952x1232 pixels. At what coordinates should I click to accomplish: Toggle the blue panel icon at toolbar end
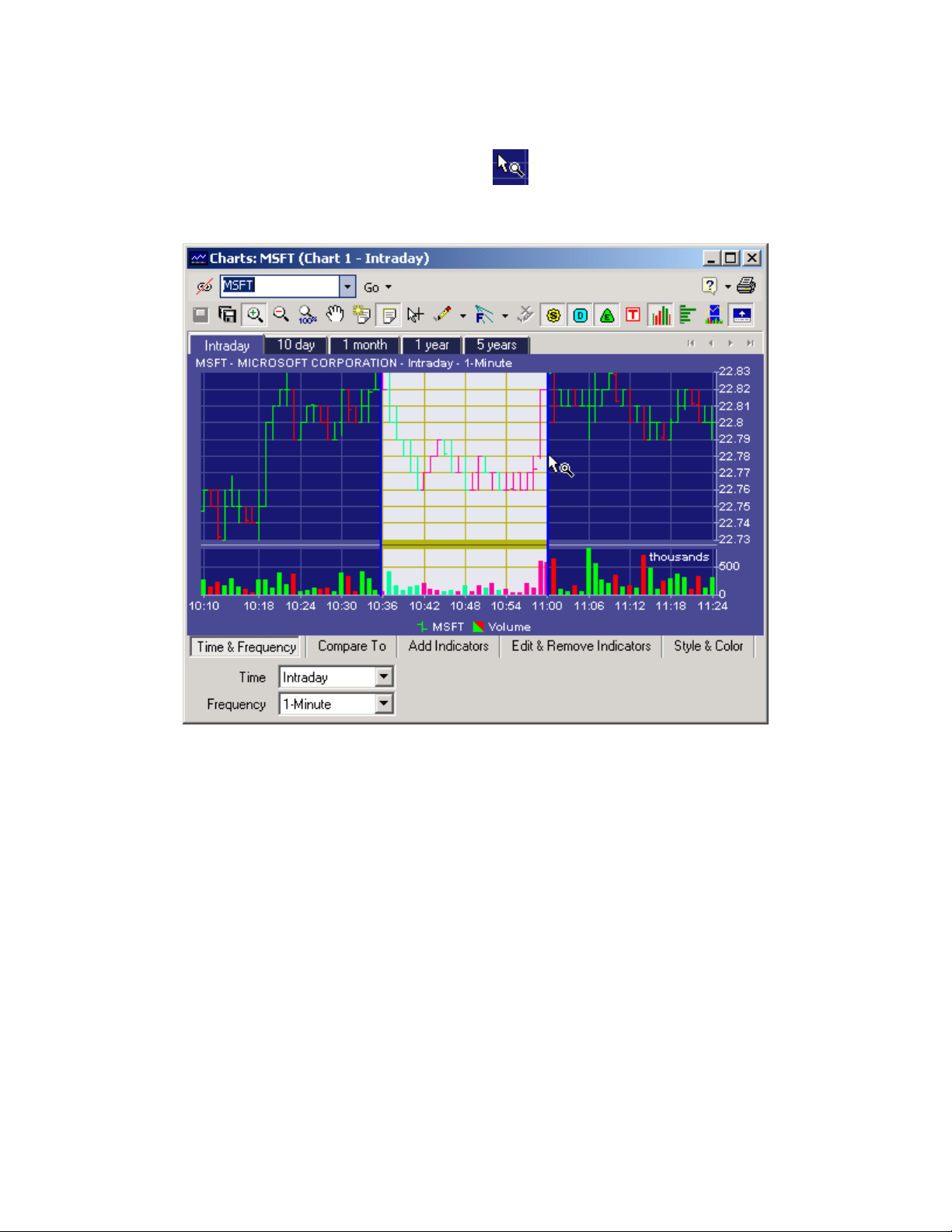click(x=741, y=315)
